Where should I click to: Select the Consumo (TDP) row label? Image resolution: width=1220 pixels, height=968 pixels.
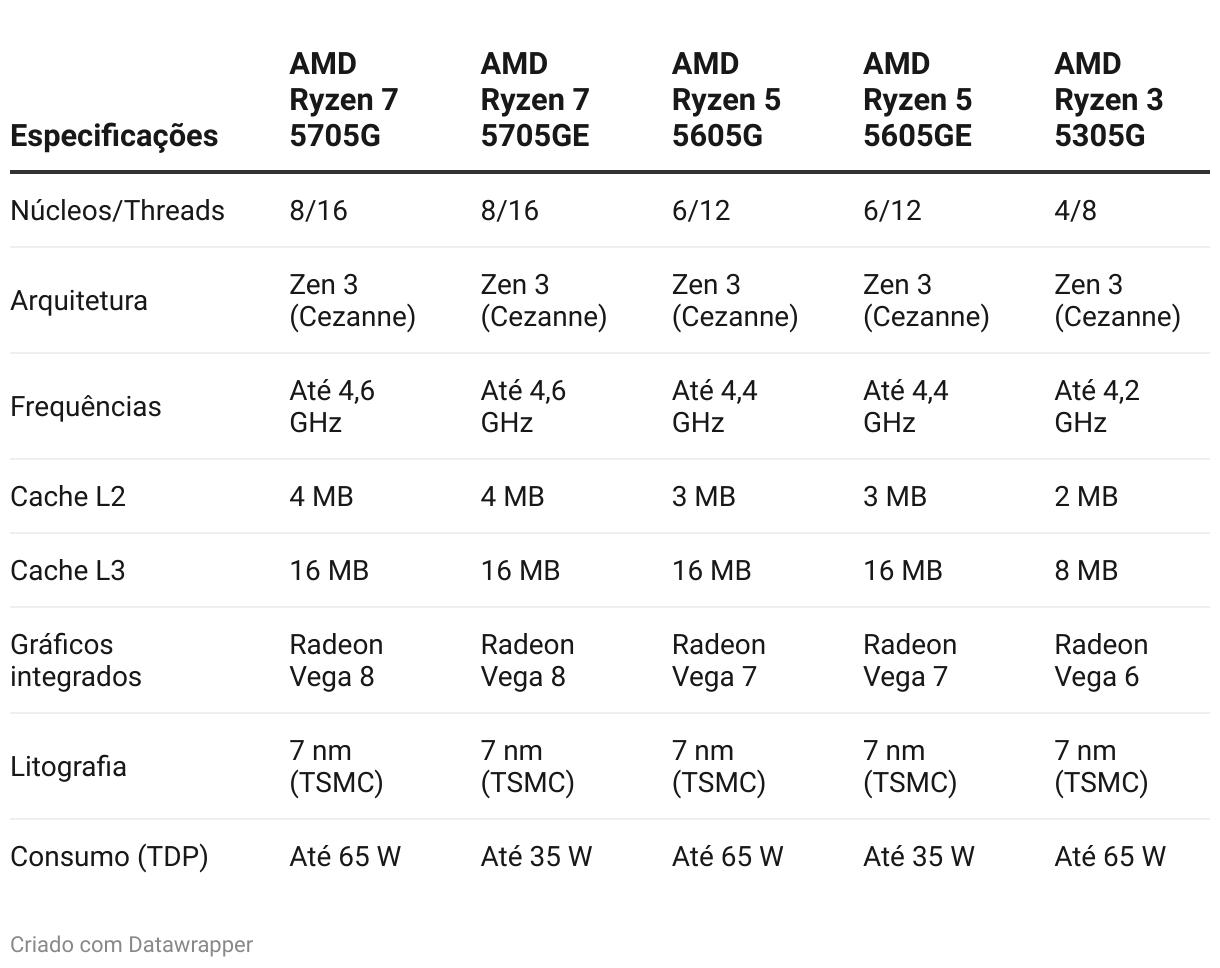coord(109,856)
